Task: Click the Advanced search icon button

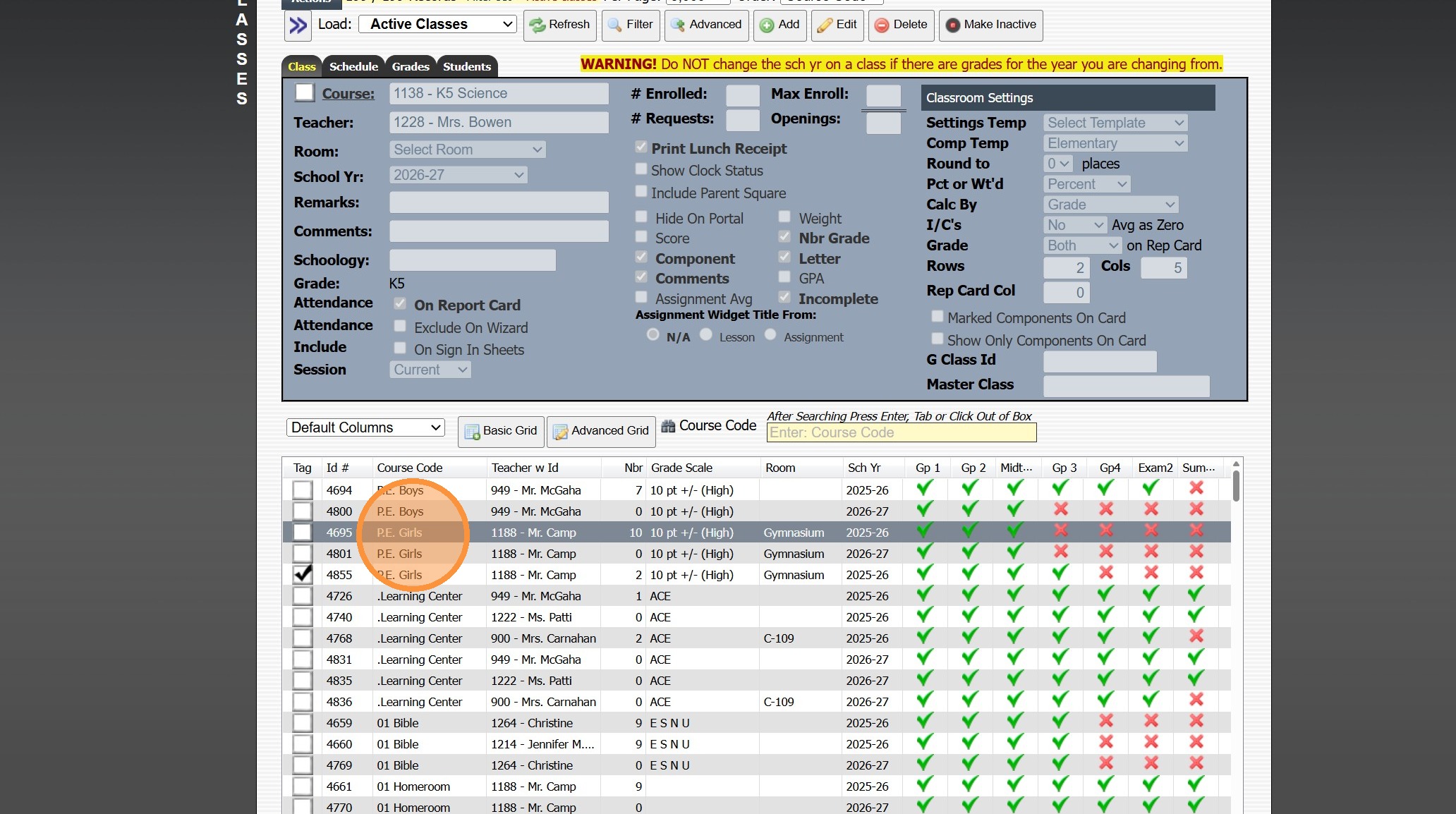Action: tap(705, 25)
